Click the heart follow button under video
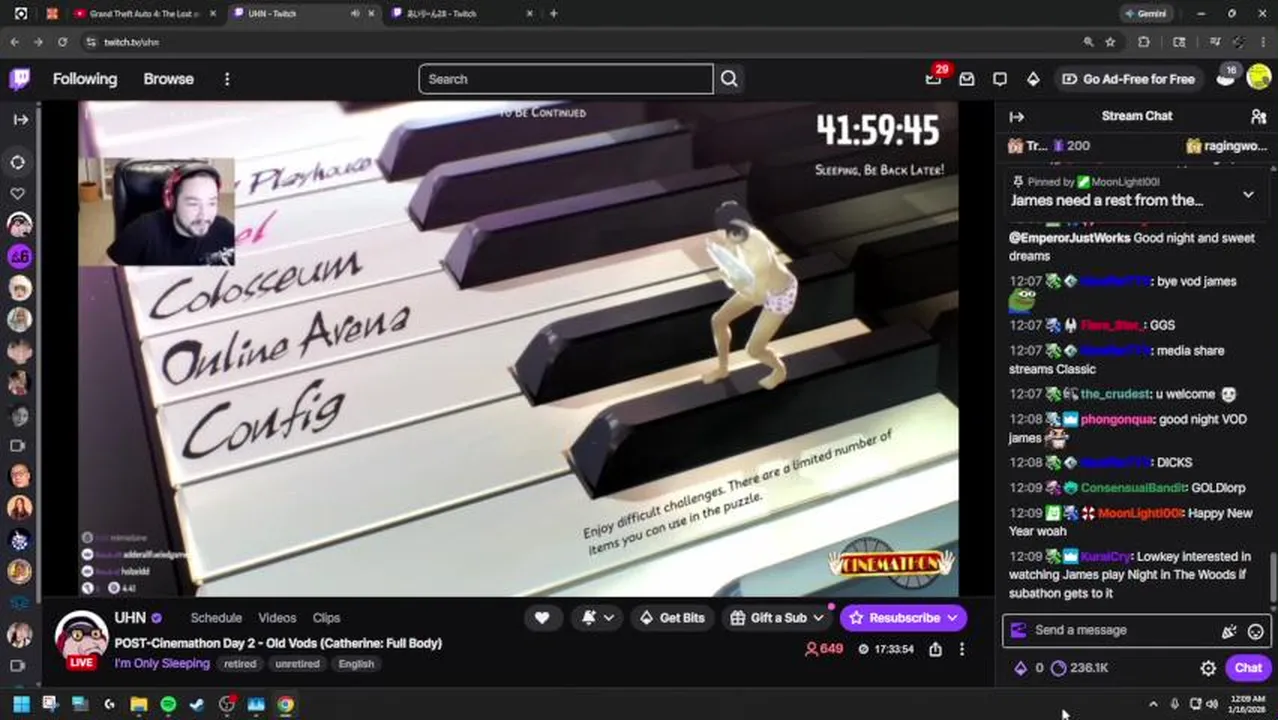 [542, 618]
